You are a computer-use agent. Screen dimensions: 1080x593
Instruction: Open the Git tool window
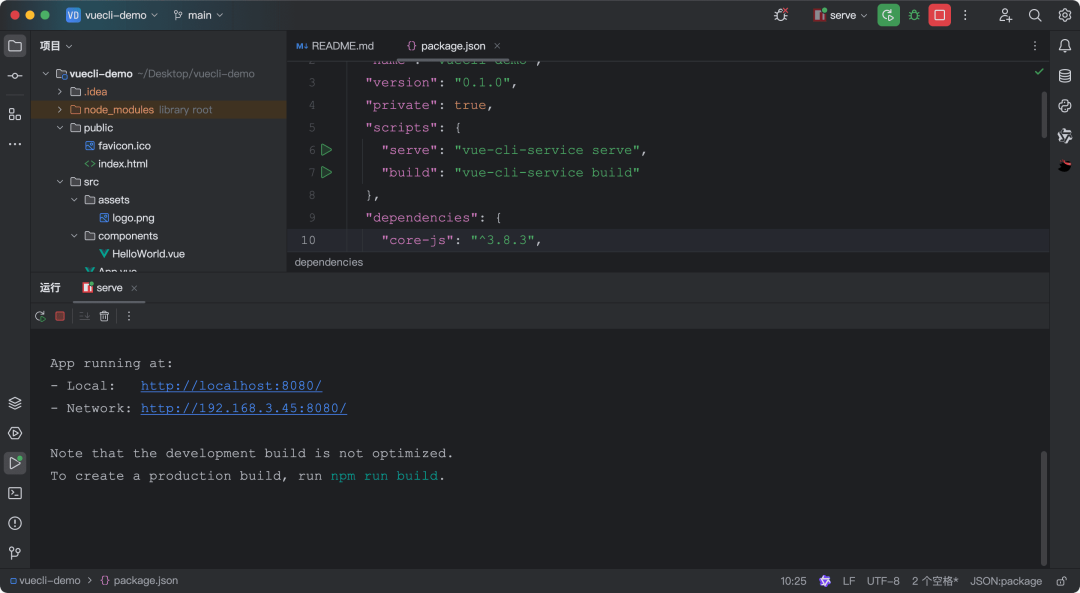click(x=14, y=553)
